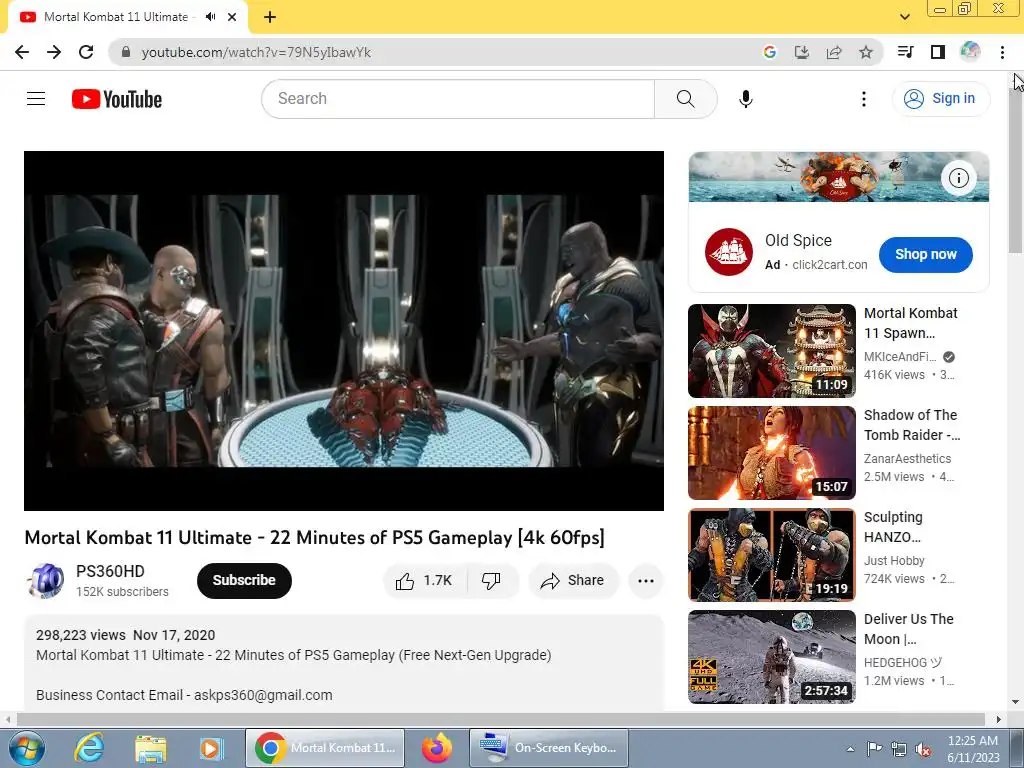Click the video player frame
Viewport: 1024px width, 768px height.
point(344,331)
